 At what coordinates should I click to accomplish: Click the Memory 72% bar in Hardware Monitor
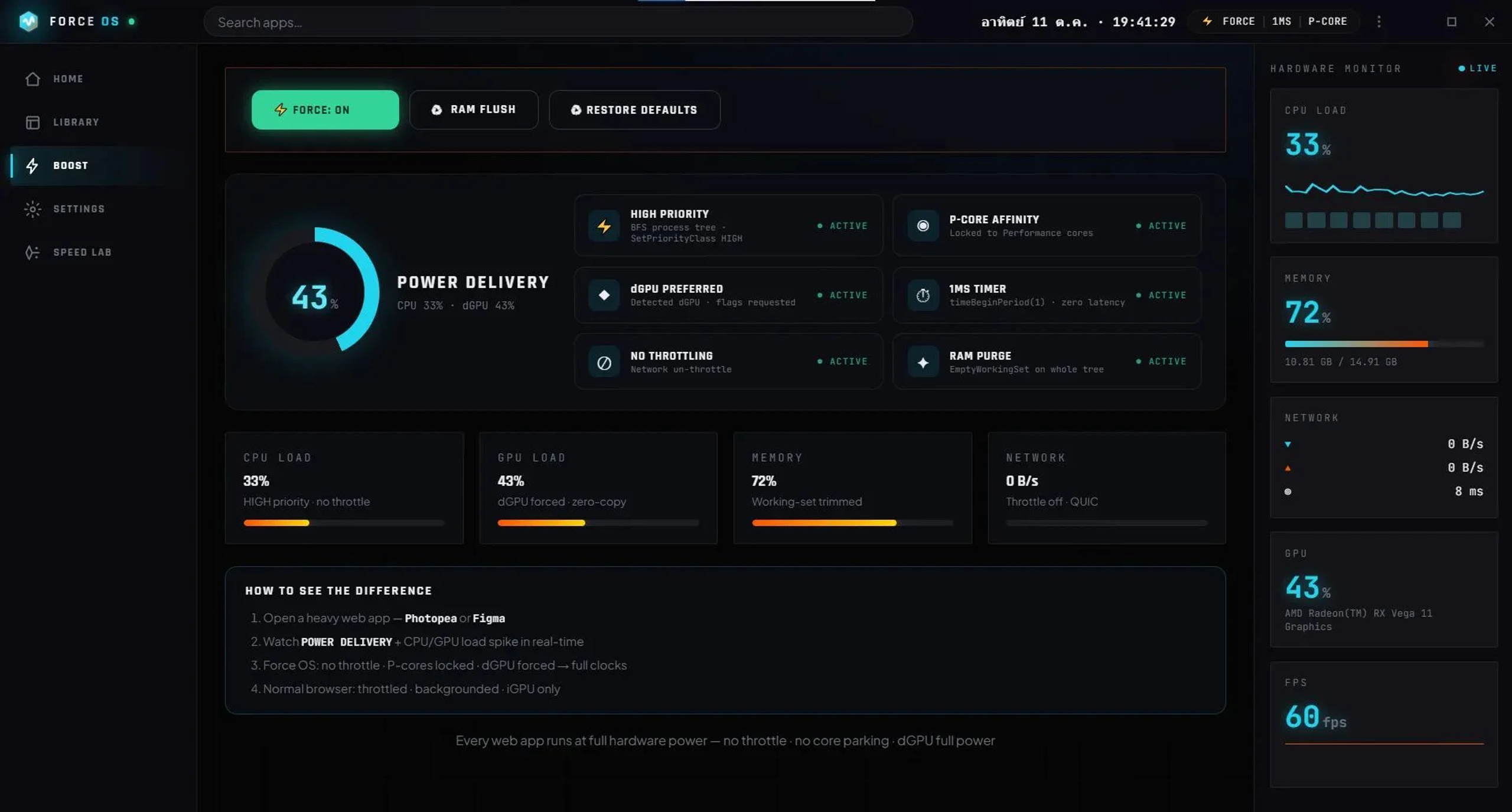(x=1384, y=344)
